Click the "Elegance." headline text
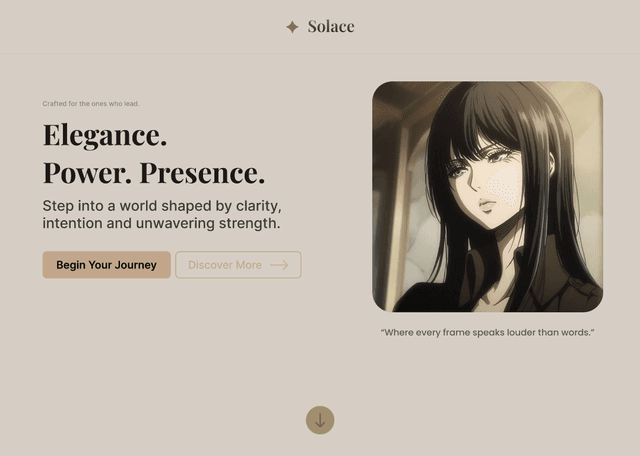 tap(105, 135)
